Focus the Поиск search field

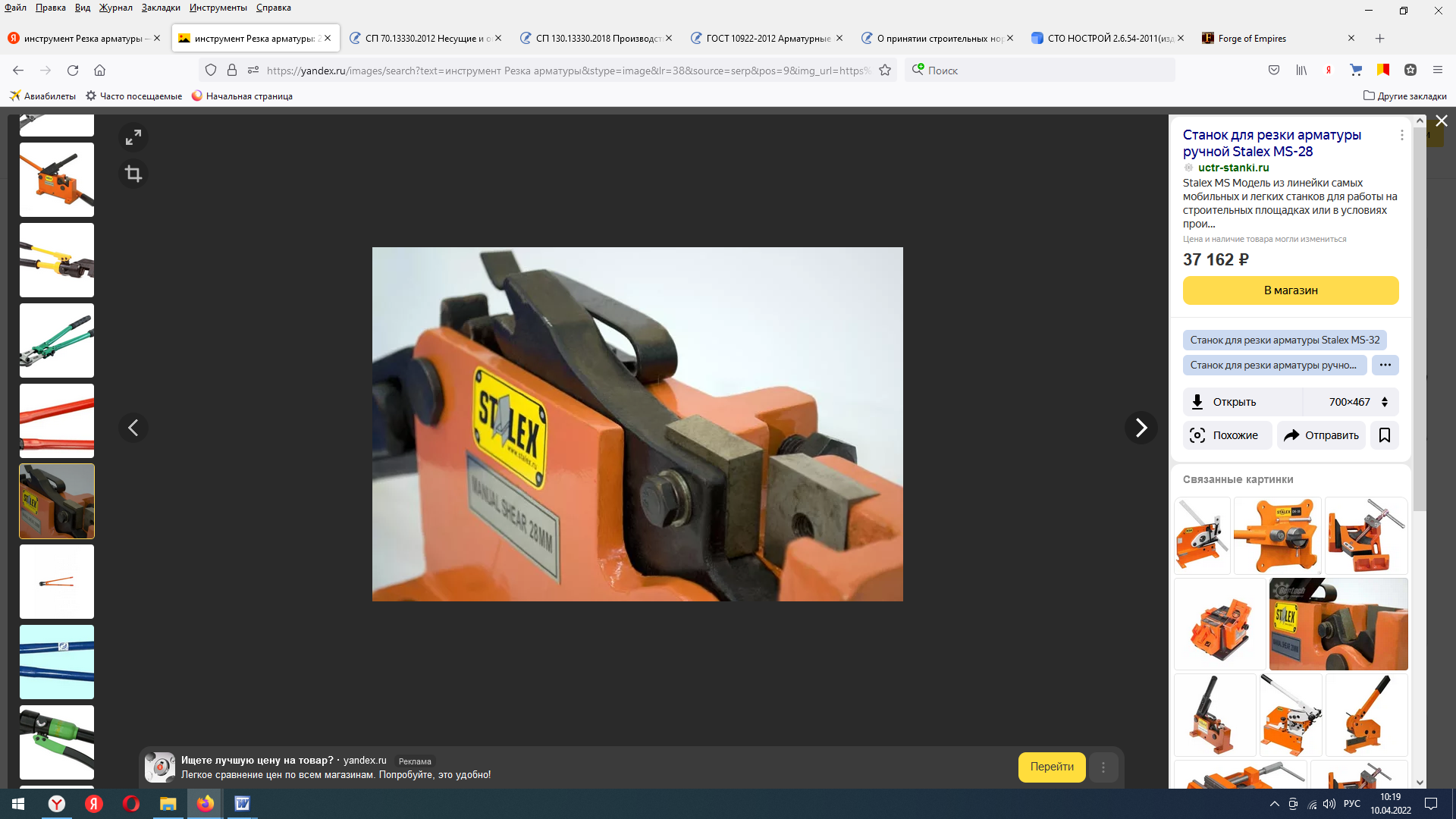pyautogui.click(x=1040, y=71)
